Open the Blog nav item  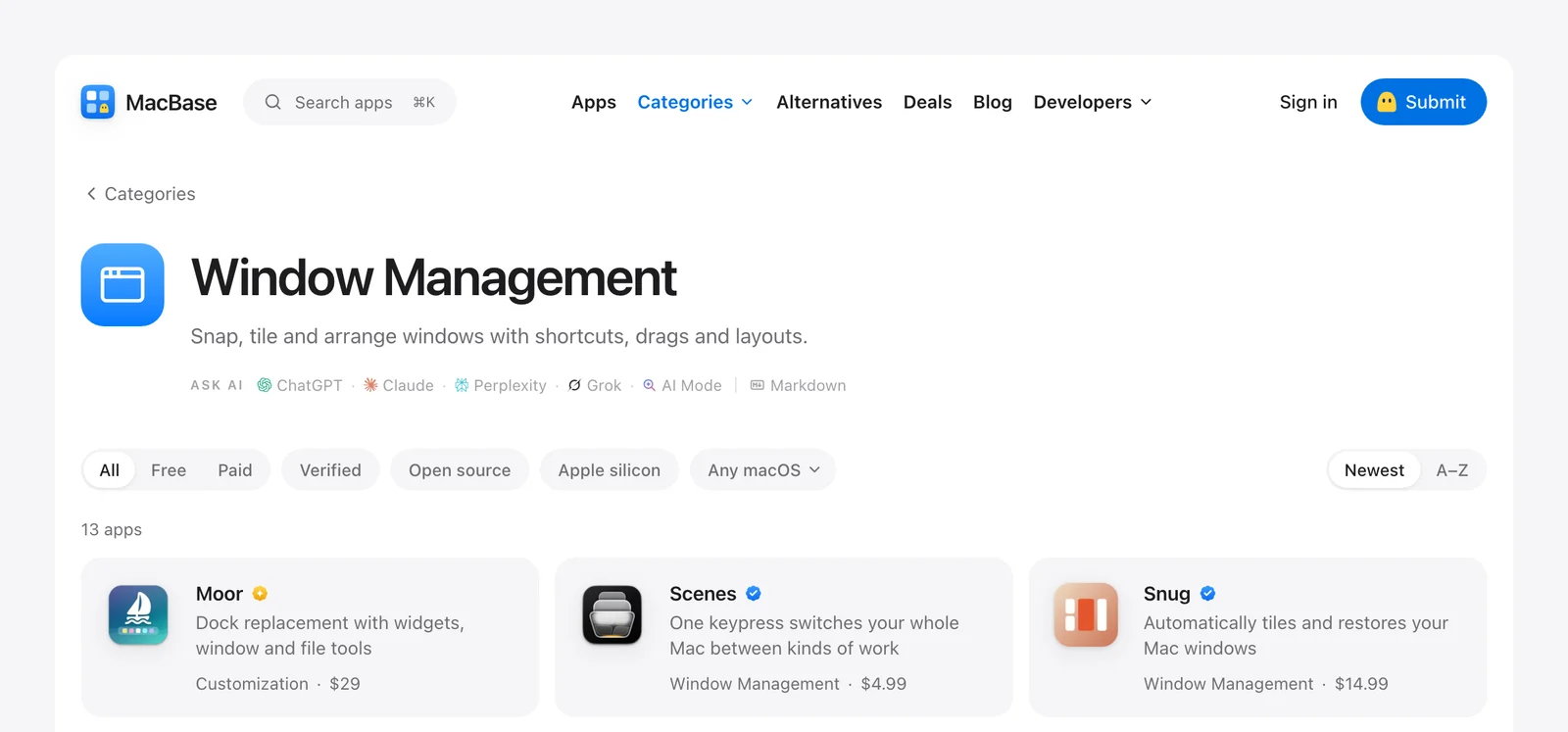[993, 102]
